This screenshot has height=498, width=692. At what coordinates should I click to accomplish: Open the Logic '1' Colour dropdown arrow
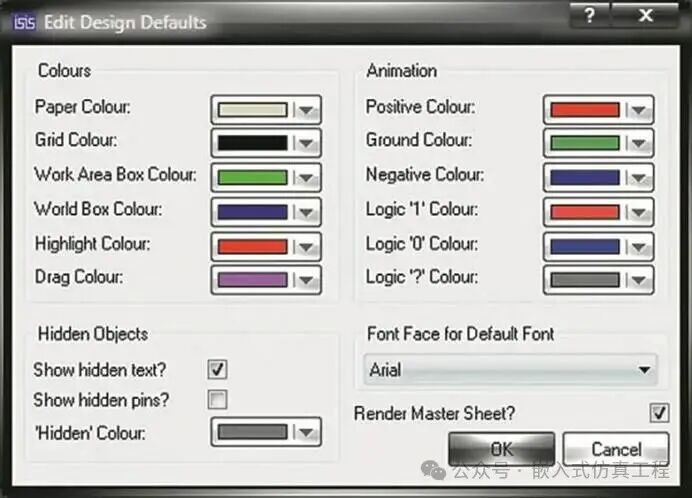pyautogui.click(x=639, y=212)
